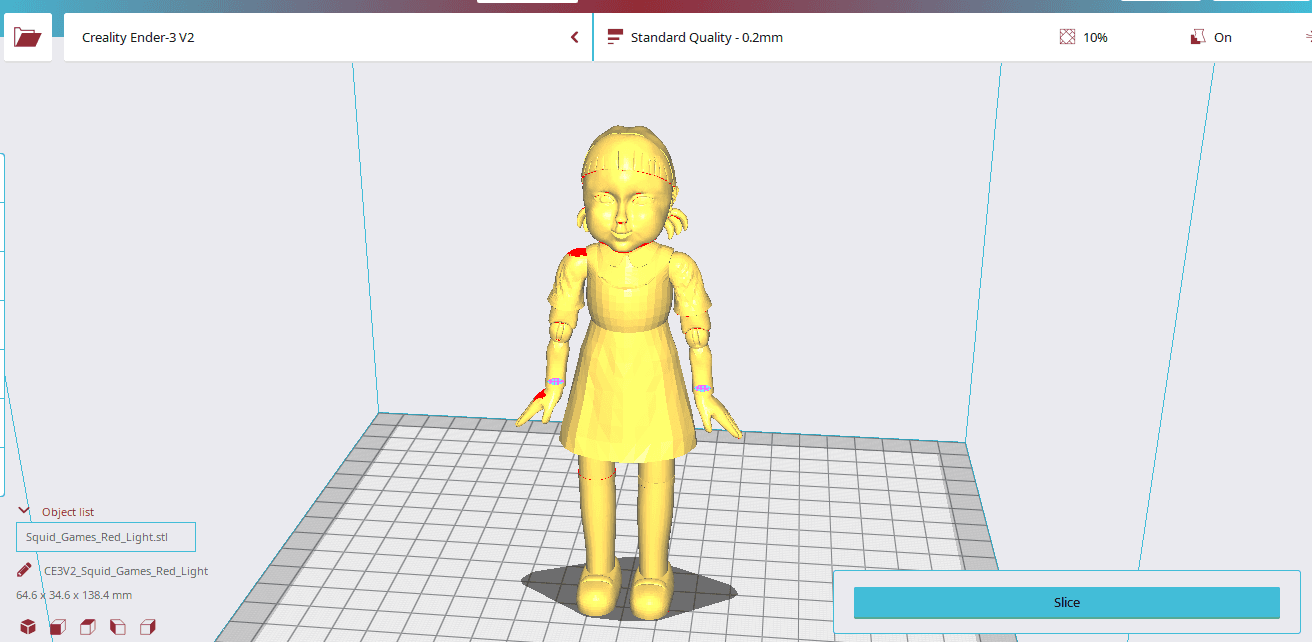Collapse the Object list chevron

tap(24, 511)
